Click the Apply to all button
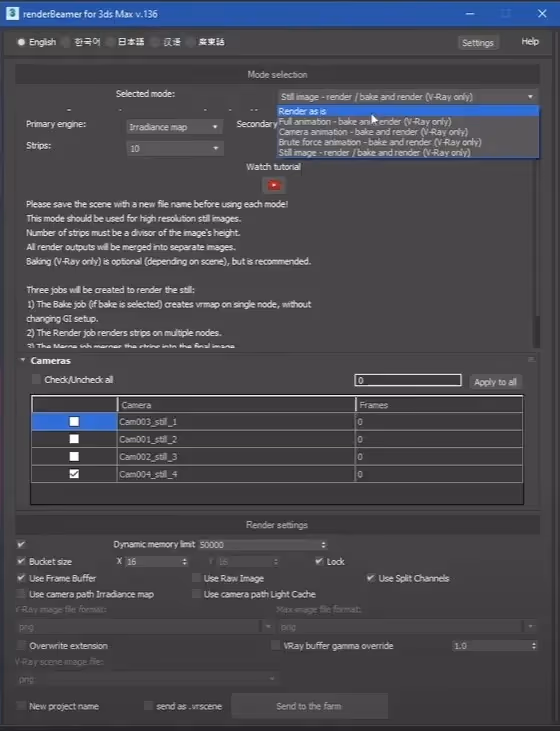 496,382
